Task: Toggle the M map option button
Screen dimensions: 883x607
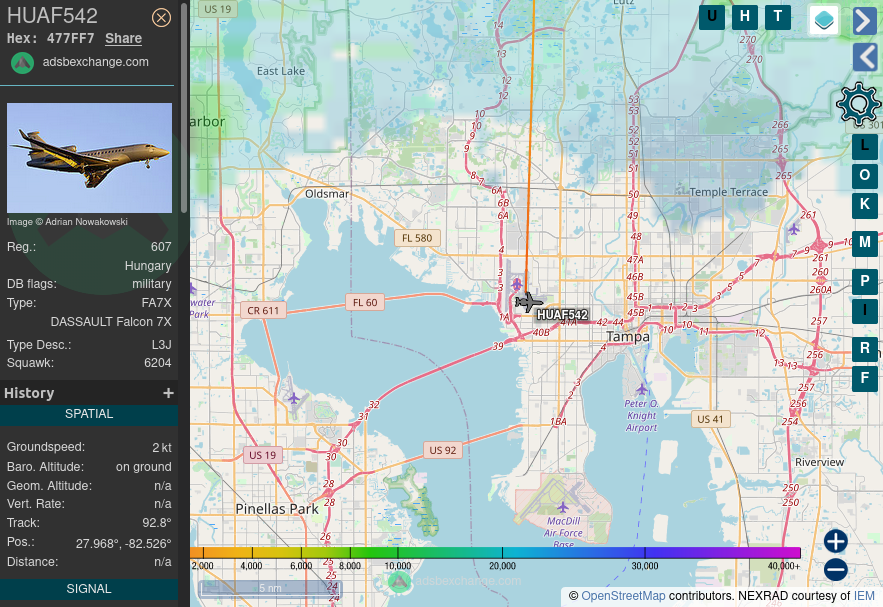Action: [864, 243]
